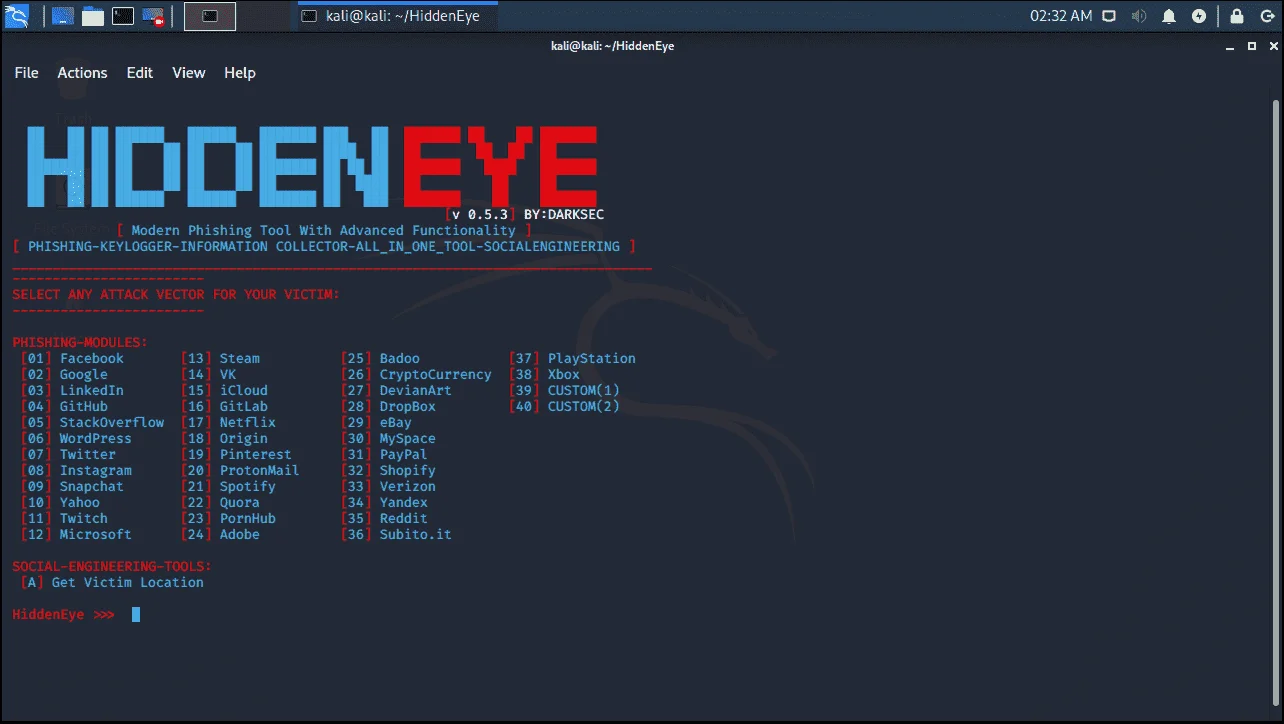The width and height of the screenshot is (1284, 724).
Task: Click the "Quora" module text
Action: click(240, 503)
